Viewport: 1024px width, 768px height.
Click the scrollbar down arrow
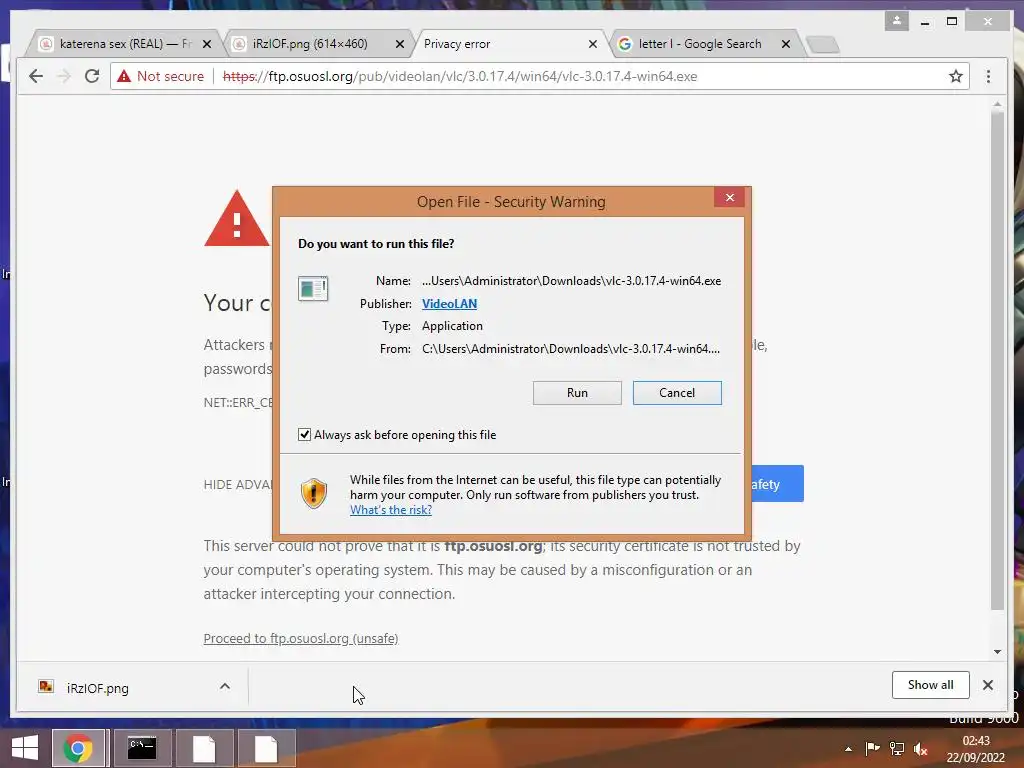point(997,651)
